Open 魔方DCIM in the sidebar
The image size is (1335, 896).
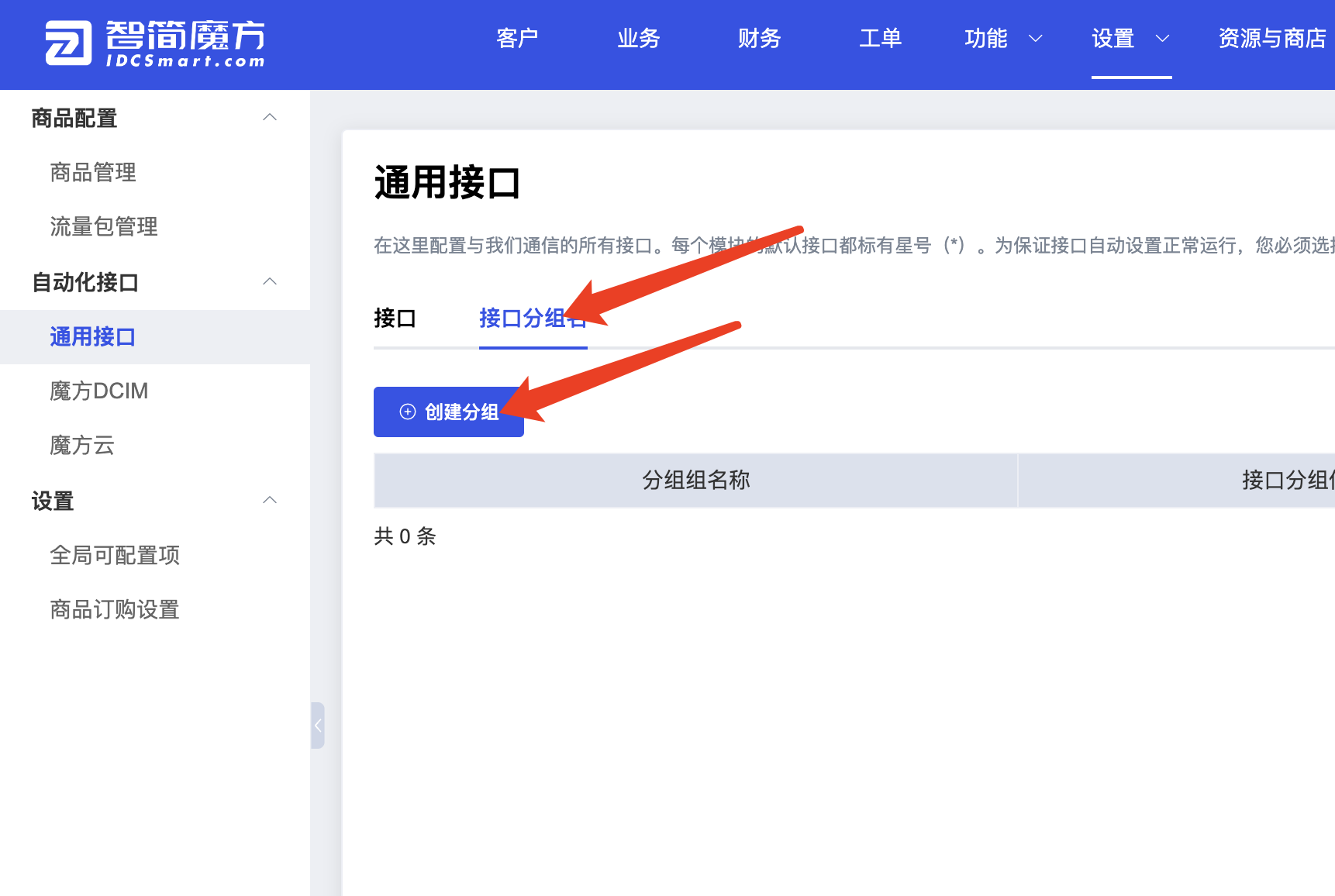coord(99,391)
